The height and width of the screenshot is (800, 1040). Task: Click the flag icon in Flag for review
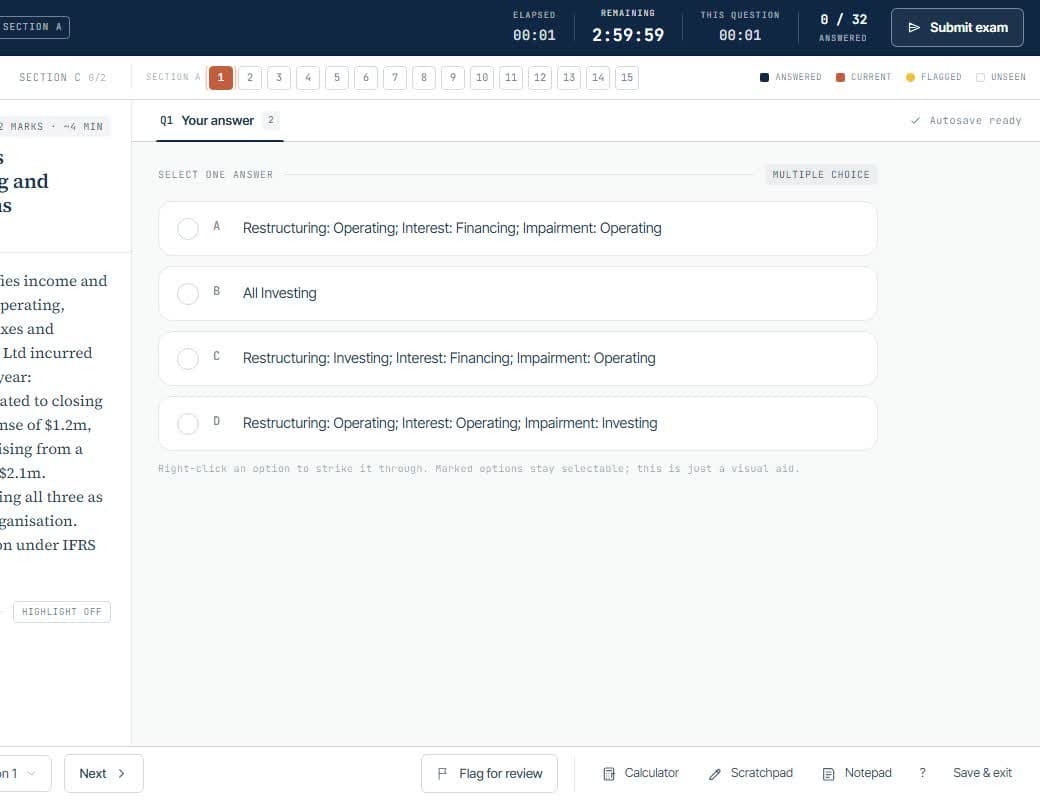[x=442, y=773]
